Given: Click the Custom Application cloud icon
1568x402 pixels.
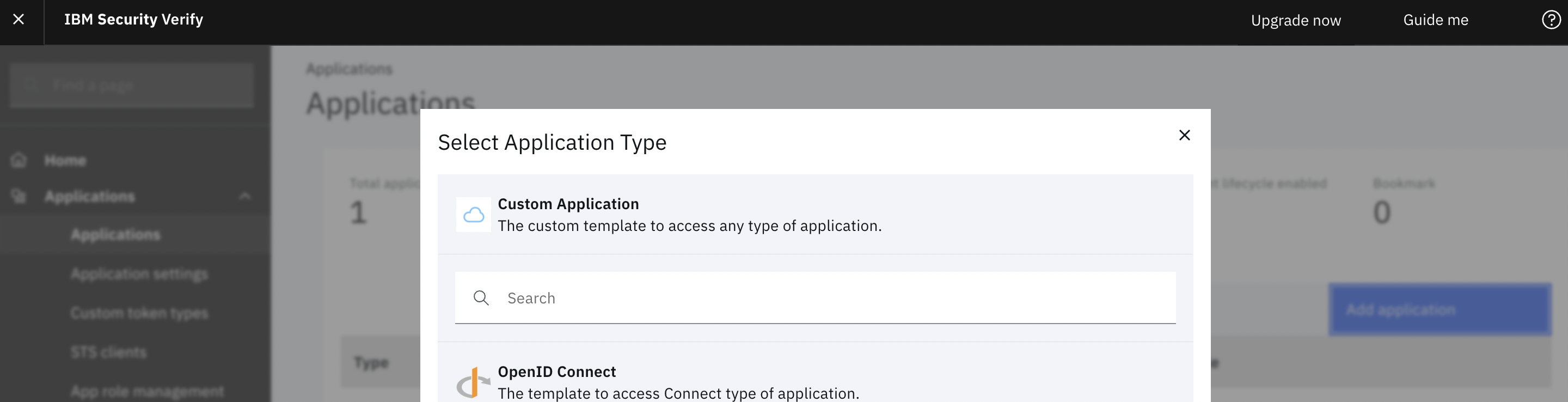Looking at the screenshot, I should pos(474,215).
